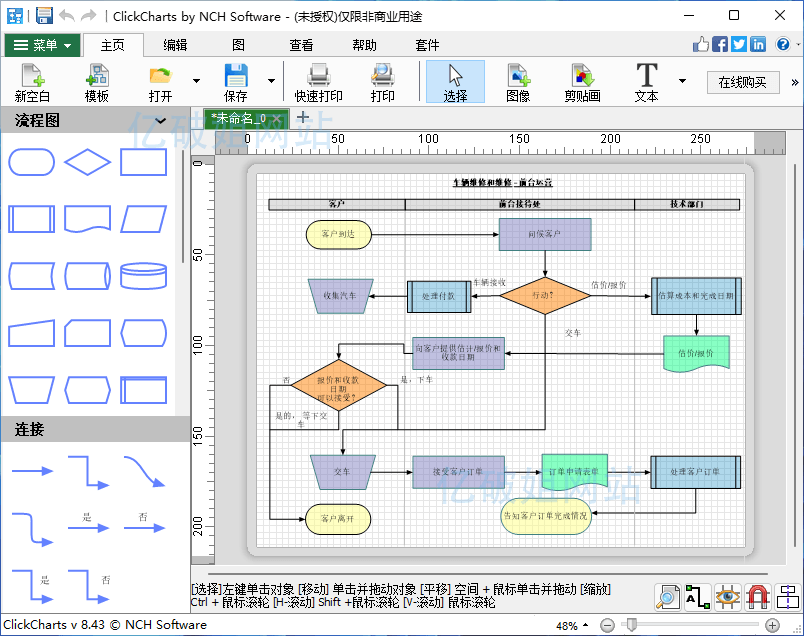Pick the diamond decision shape in the 流程图 panel

[88, 162]
